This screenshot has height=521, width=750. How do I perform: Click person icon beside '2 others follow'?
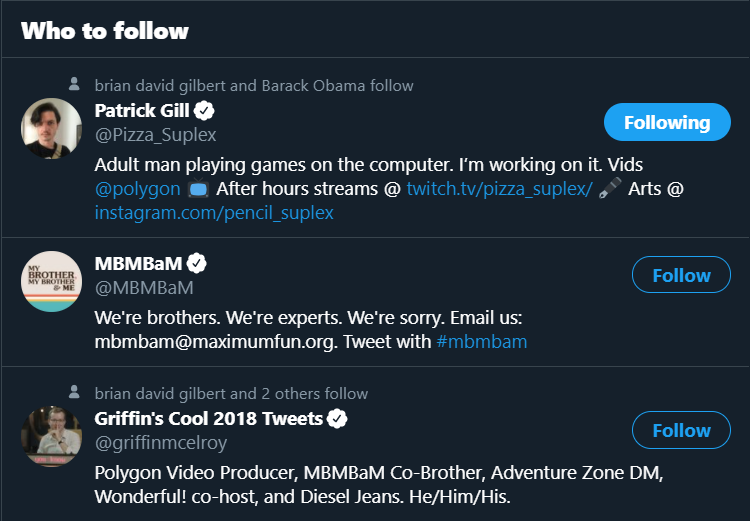(74, 393)
